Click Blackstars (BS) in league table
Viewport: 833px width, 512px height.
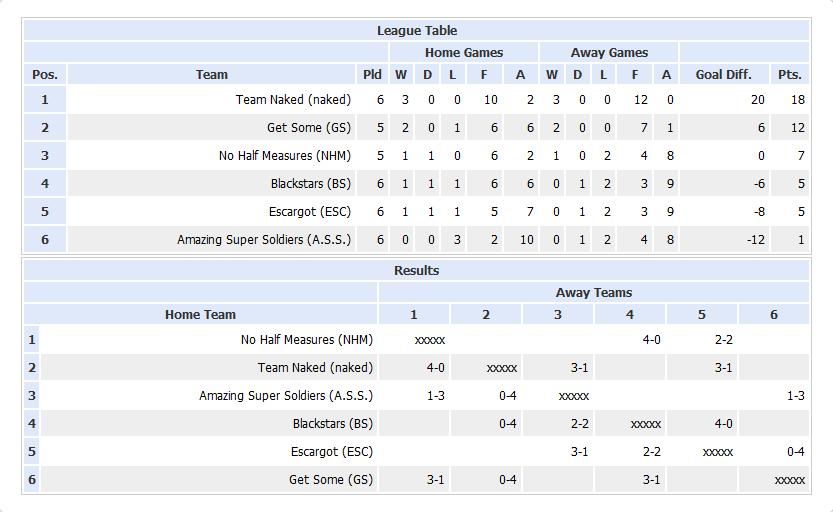(x=311, y=184)
